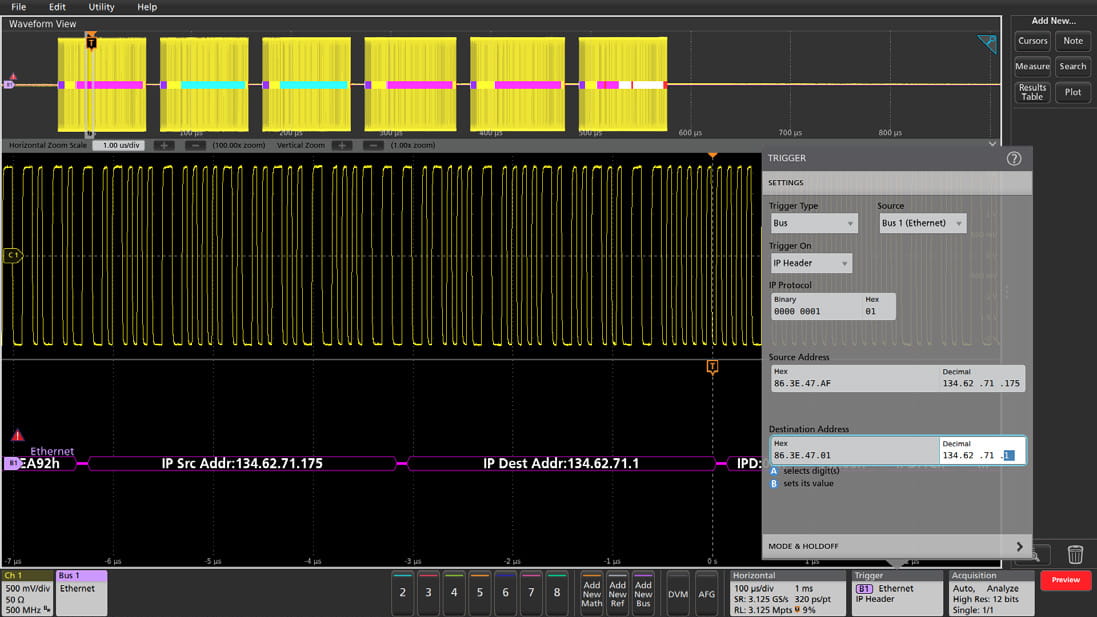
Task: Edit the IP Protocol binary value
Action: pyautogui.click(x=816, y=307)
